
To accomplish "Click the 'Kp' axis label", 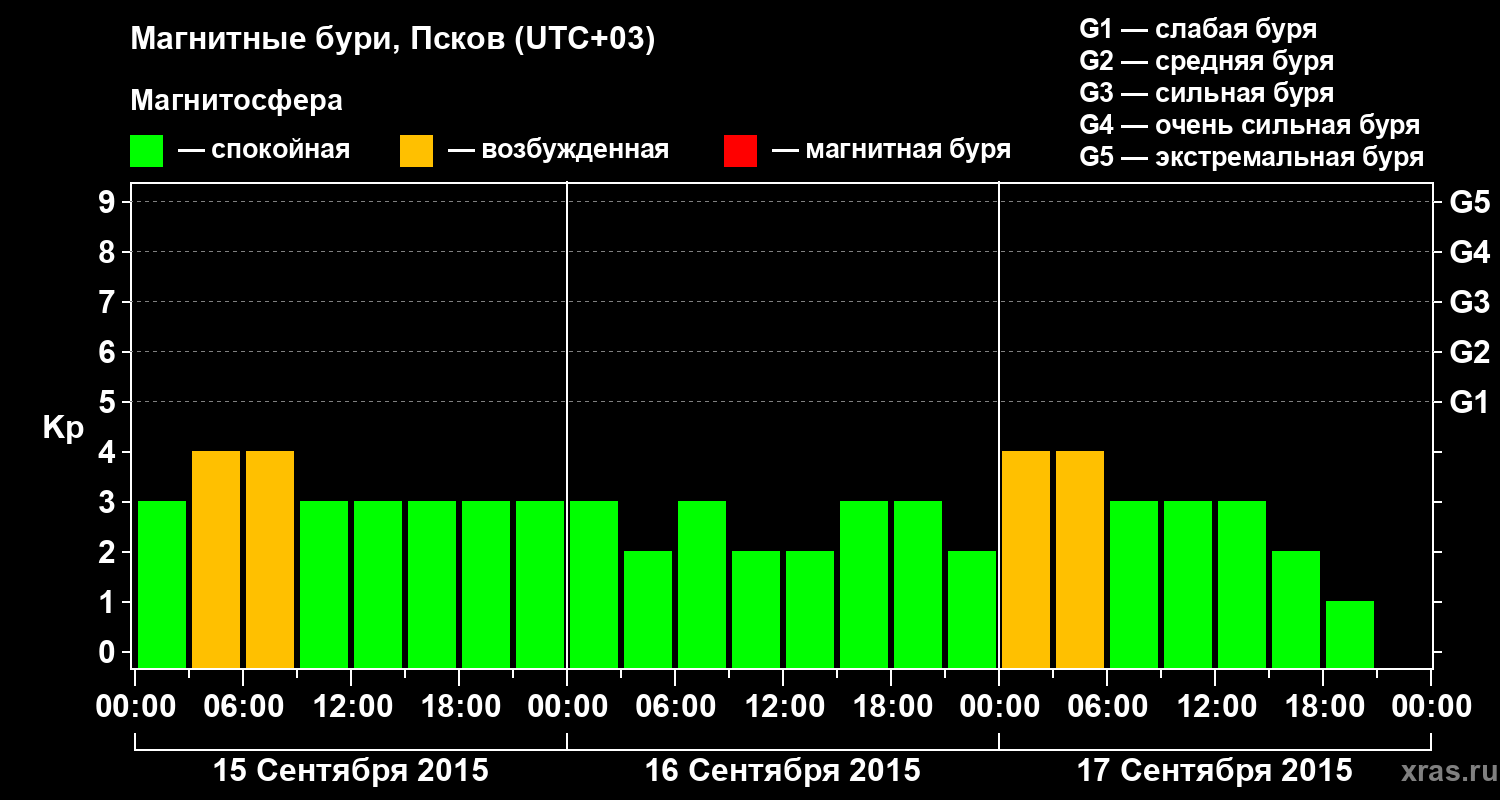I will coord(63,428).
